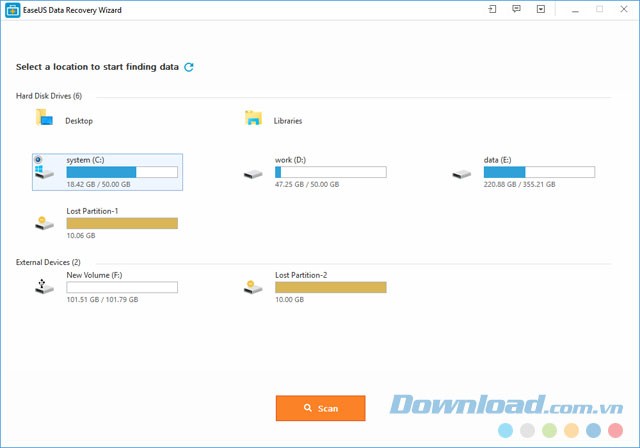Image resolution: width=640 pixels, height=448 pixels.
Task: Click the Lost Partition-2 drive icon
Action: tap(253, 287)
